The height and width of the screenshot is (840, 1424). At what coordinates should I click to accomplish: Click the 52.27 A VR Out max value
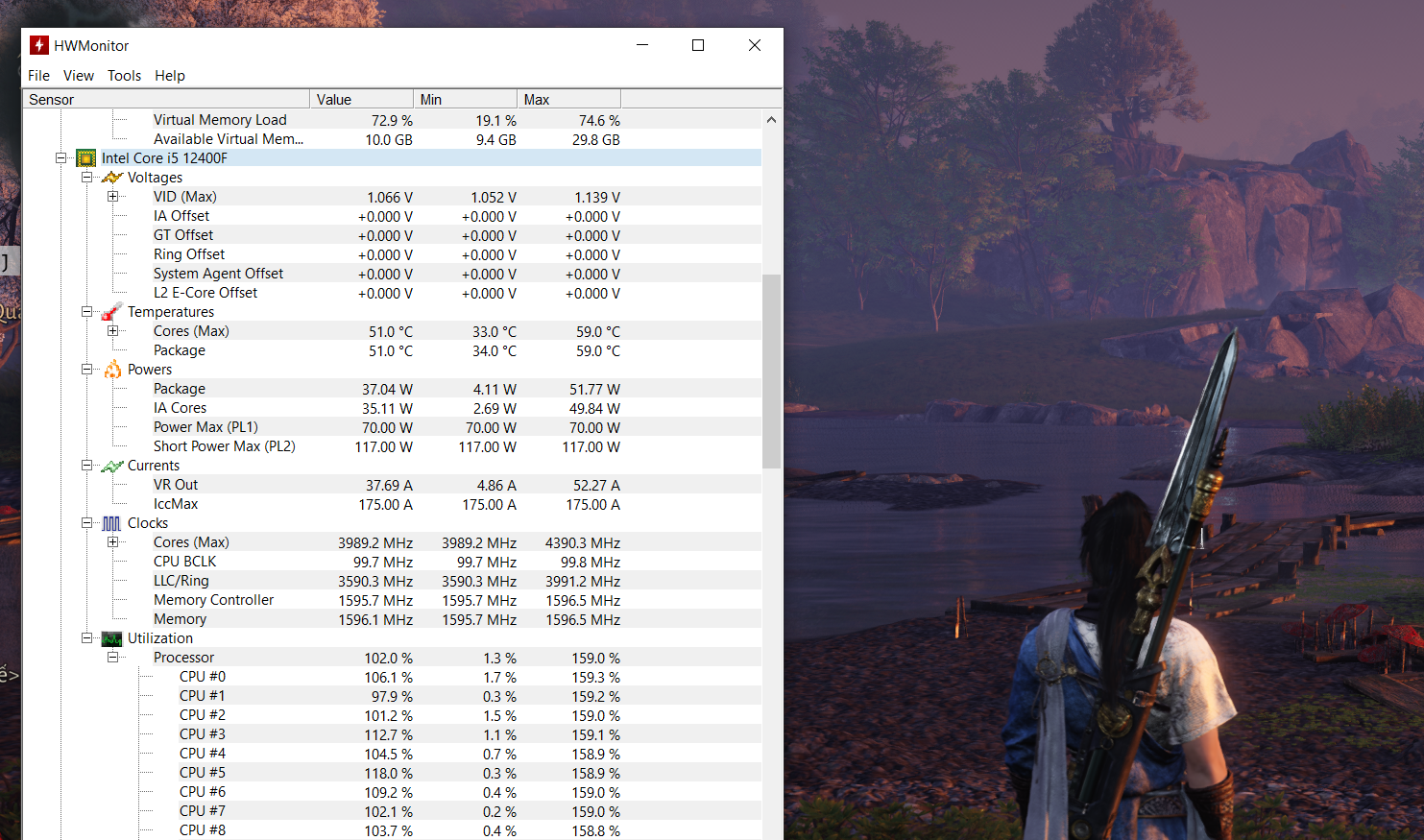596,486
